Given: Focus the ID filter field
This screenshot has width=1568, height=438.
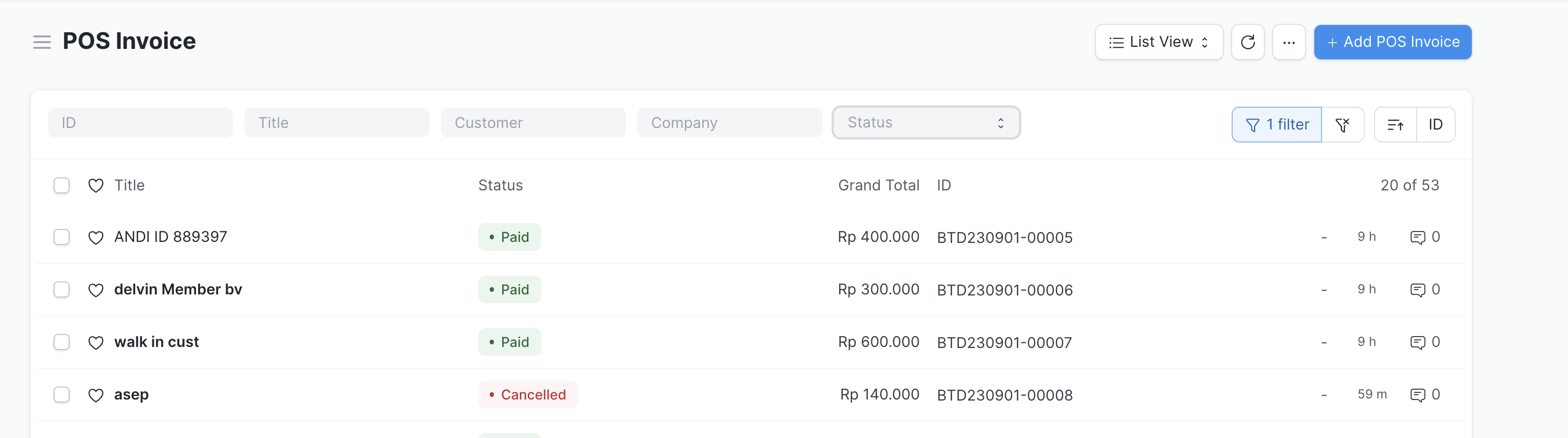Looking at the screenshot, I should [x=140, y=122].
